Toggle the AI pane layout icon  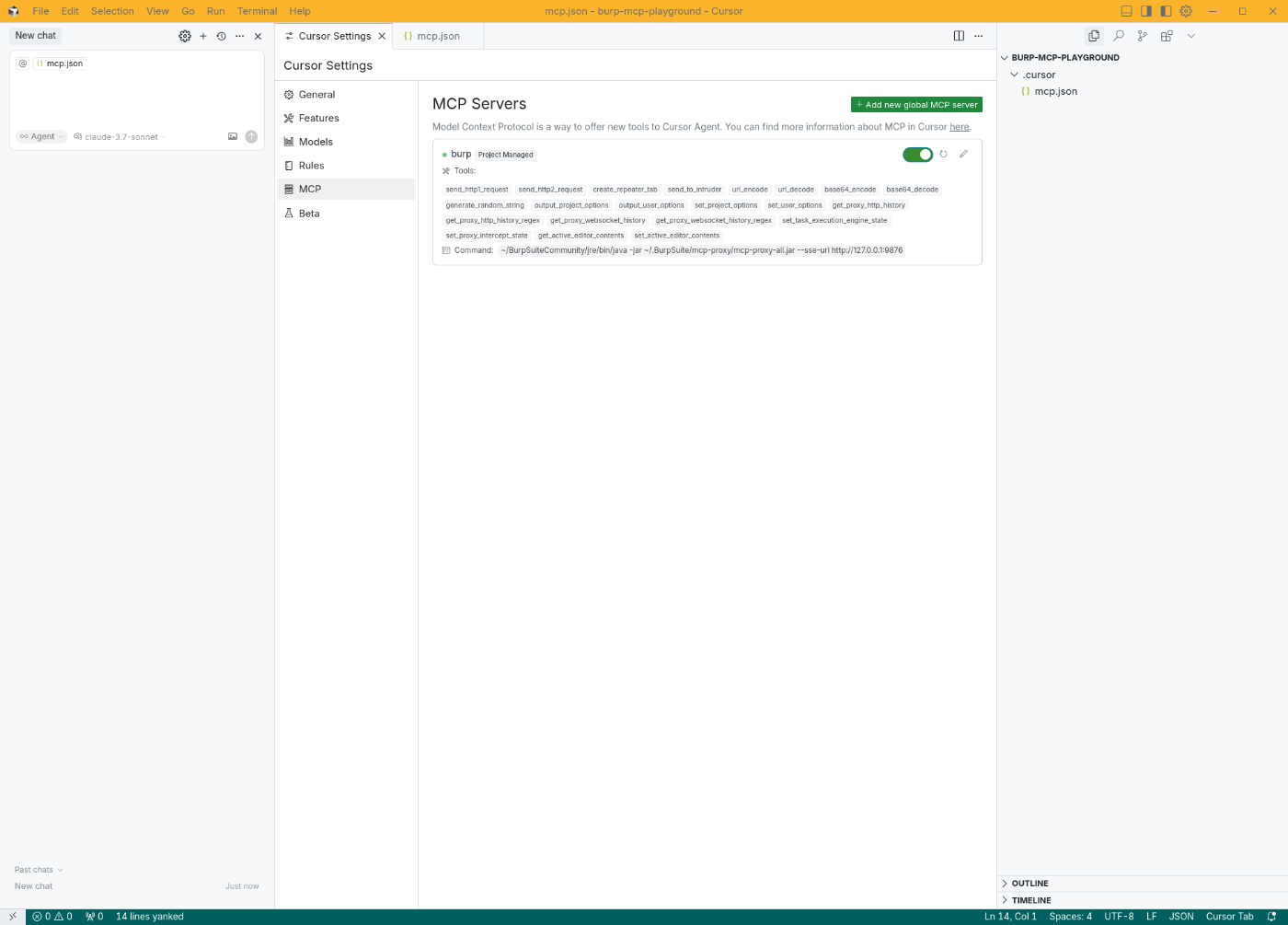[x=1146, y=11]
